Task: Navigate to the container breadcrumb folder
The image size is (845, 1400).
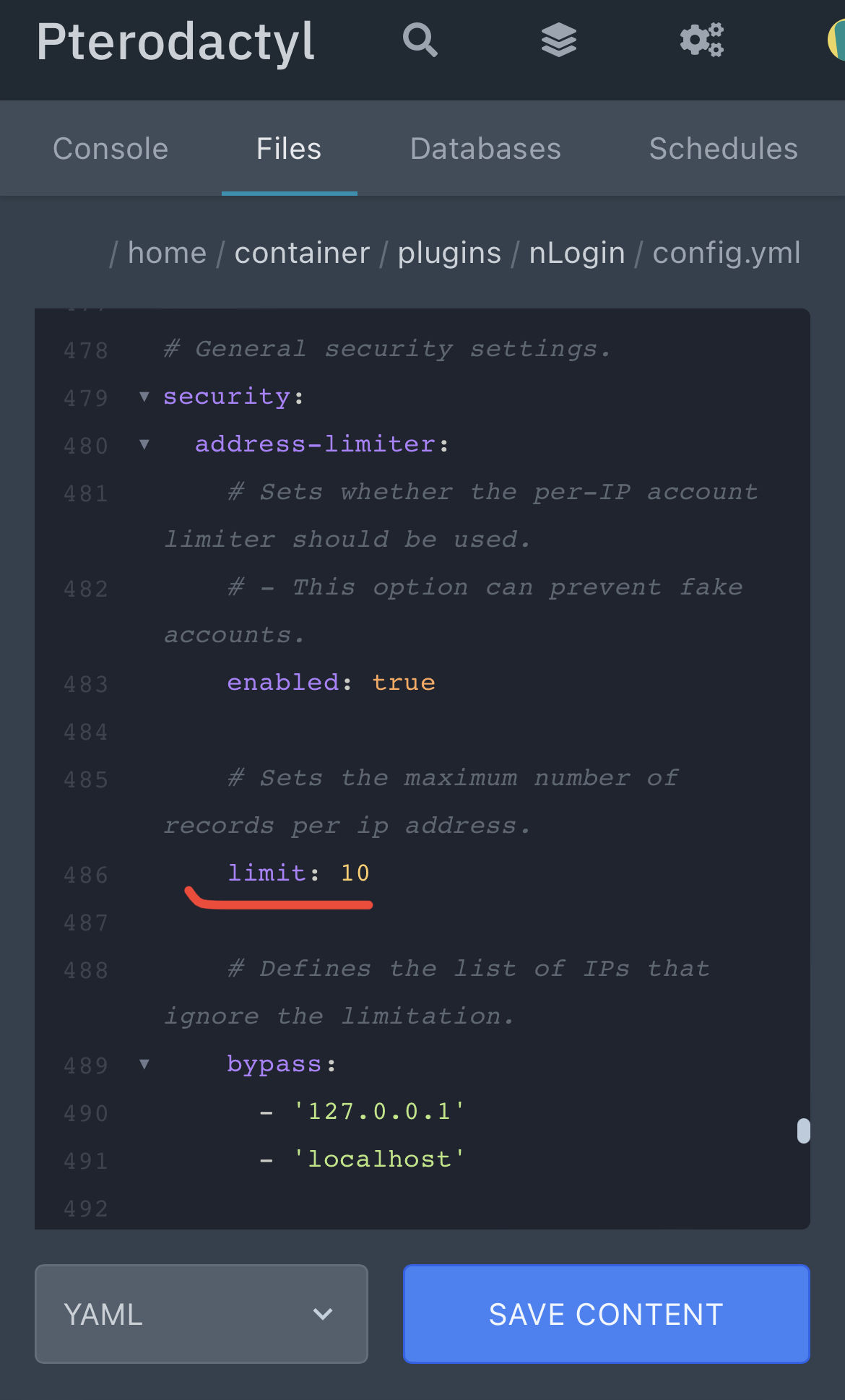Action: point(302,254)
